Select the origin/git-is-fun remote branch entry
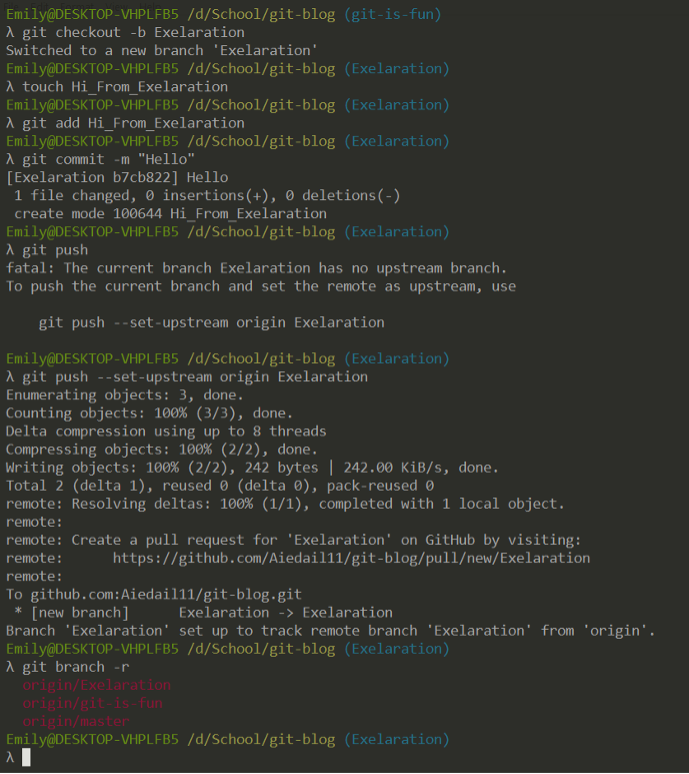 pos(92,703)
